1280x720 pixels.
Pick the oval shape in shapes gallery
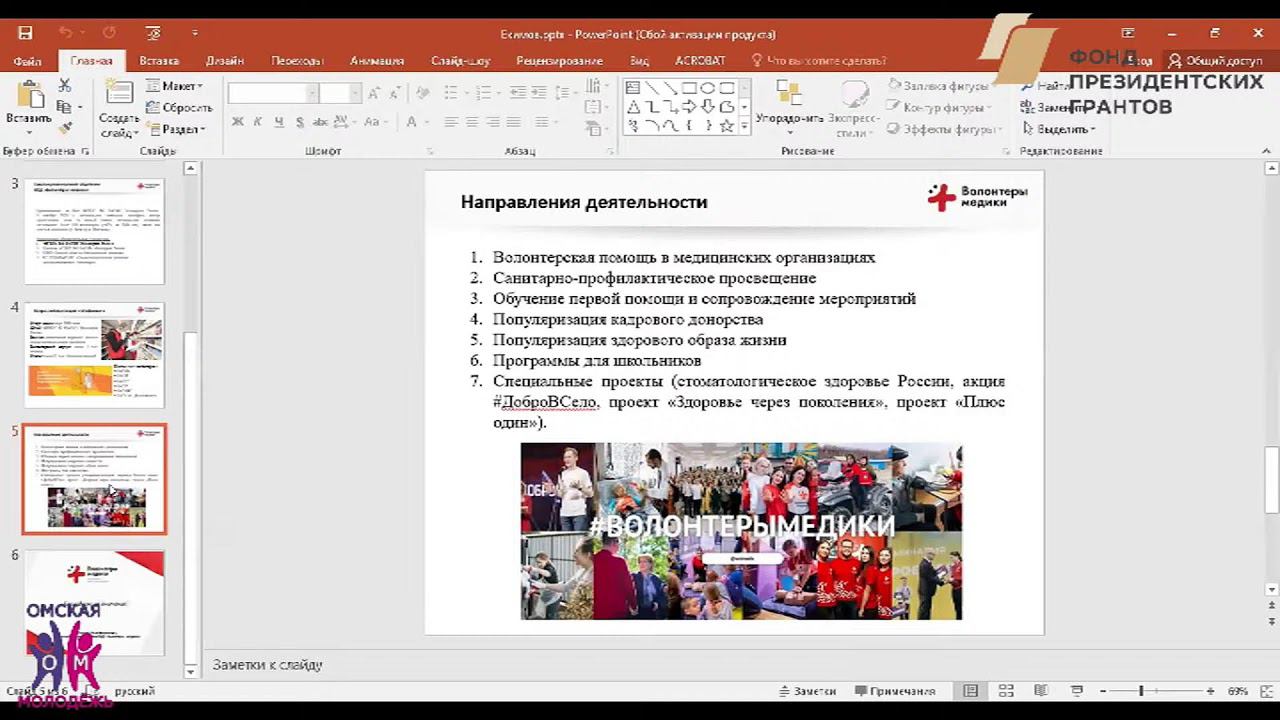pyautogui.click(x=708, y=88)
